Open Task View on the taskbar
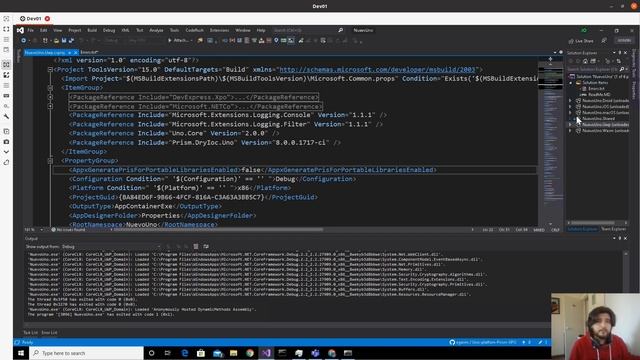The width and height of the screenshot is (640, 360). (x=168, y=353)
